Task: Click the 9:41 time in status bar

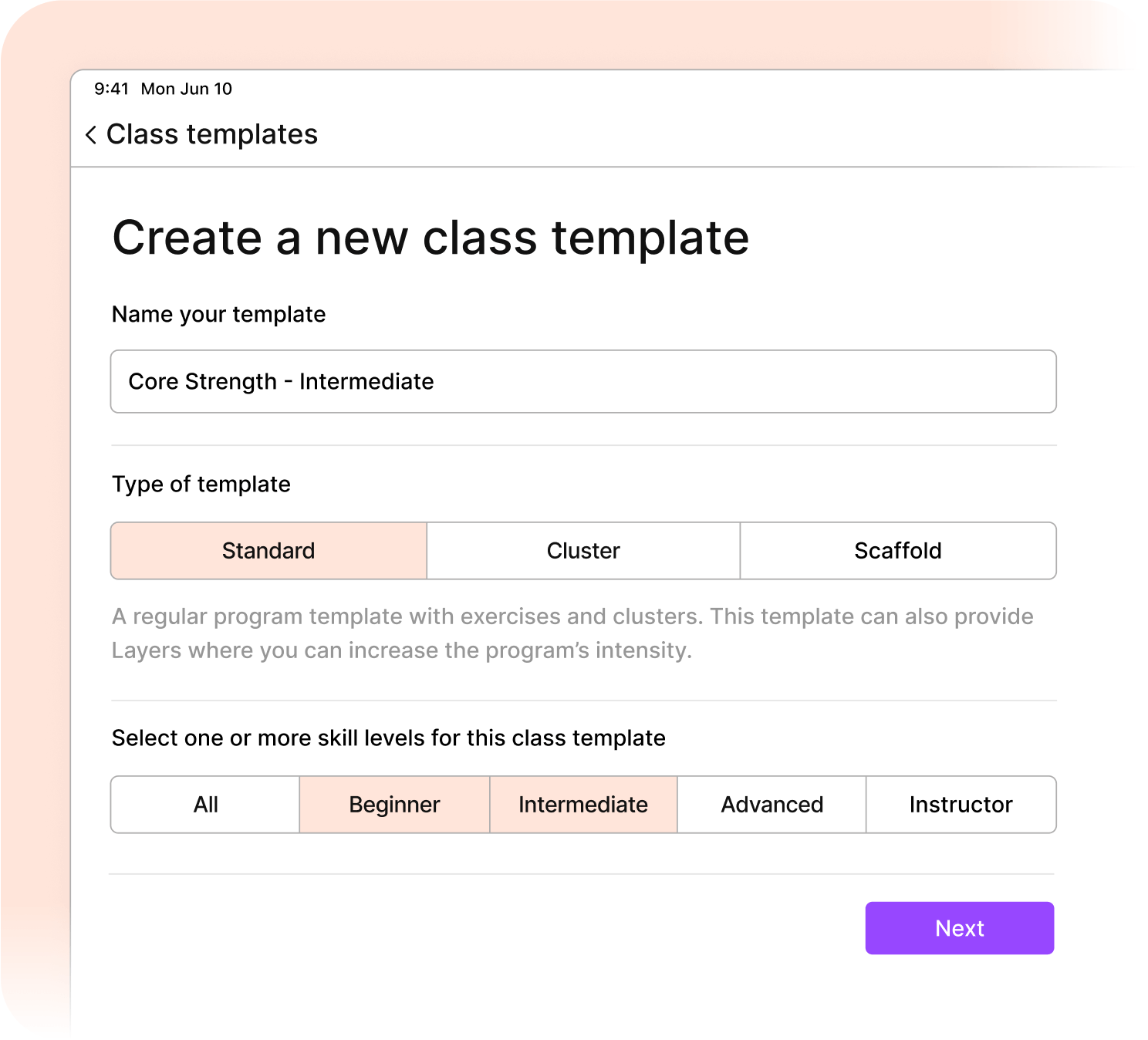Action: pyautogui.click(x=111, y=89)
